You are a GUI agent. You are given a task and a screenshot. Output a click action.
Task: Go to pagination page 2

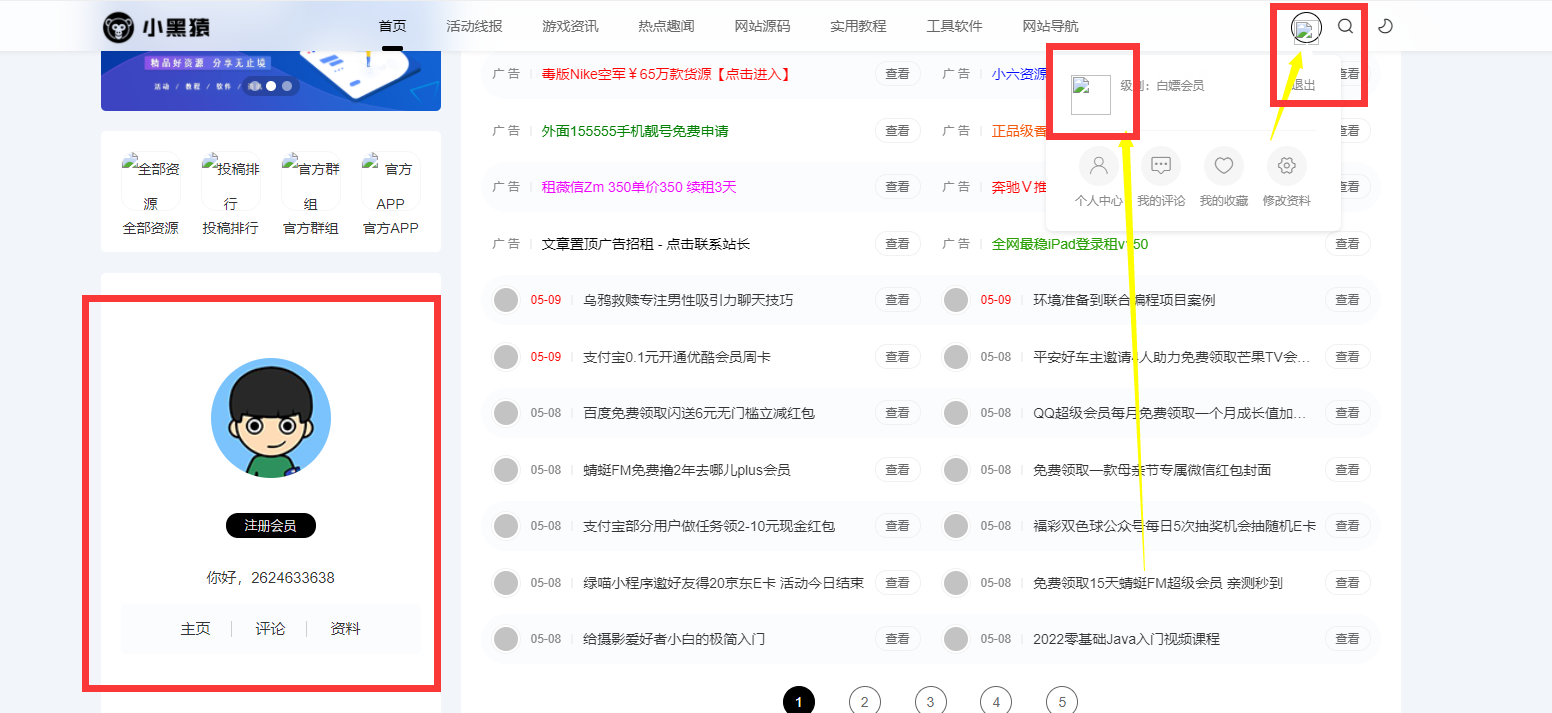point(865,702)
